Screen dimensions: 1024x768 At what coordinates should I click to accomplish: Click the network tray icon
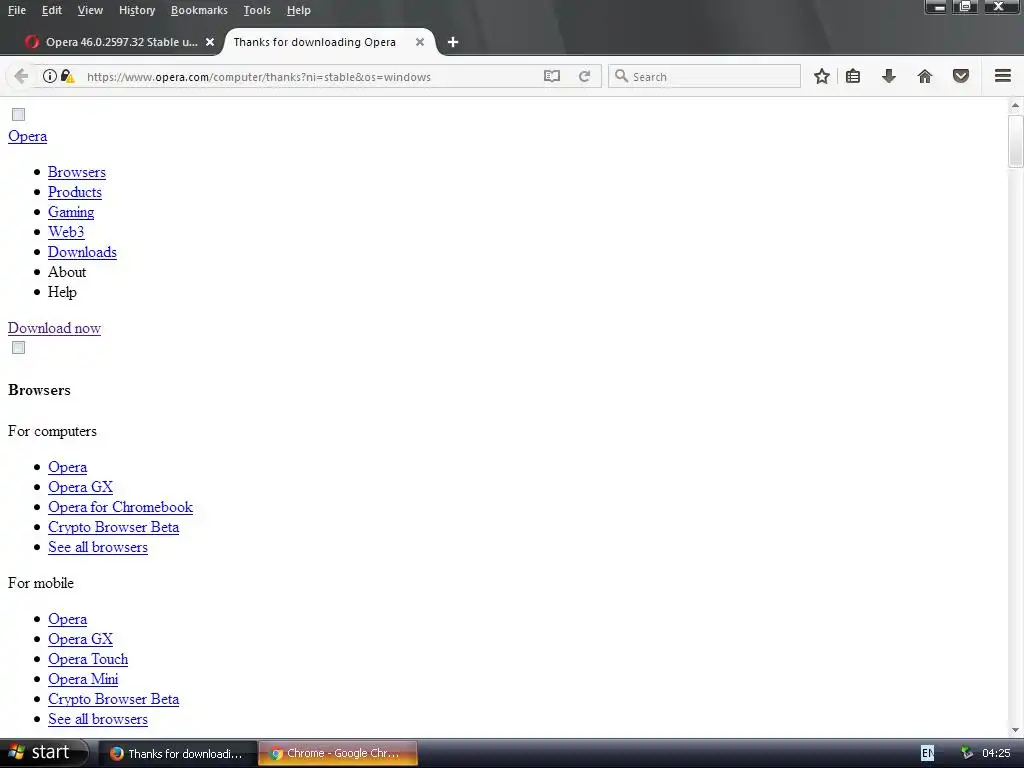tap(967, 753)
